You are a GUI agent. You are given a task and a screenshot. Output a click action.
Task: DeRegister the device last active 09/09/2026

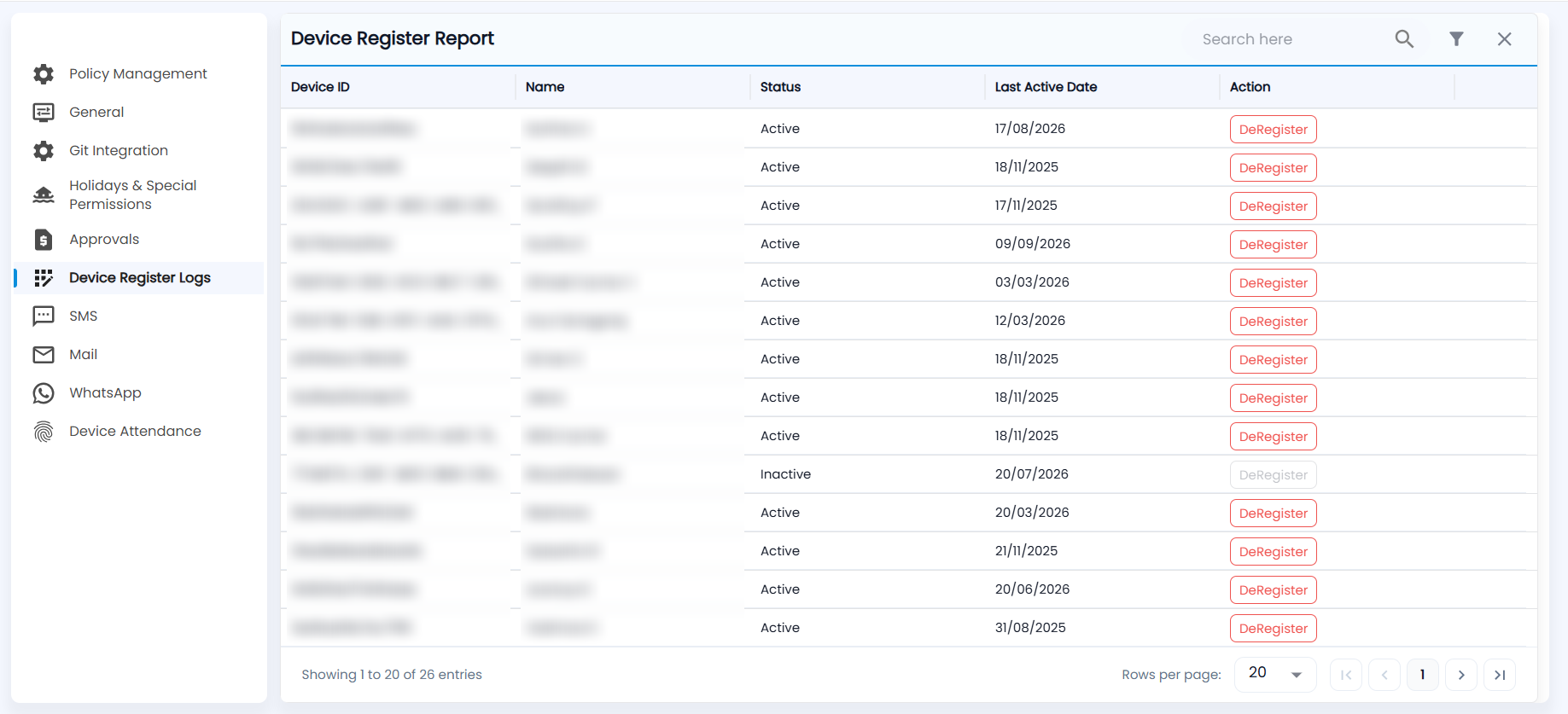pyautogui.click(x=1273, y=245)
